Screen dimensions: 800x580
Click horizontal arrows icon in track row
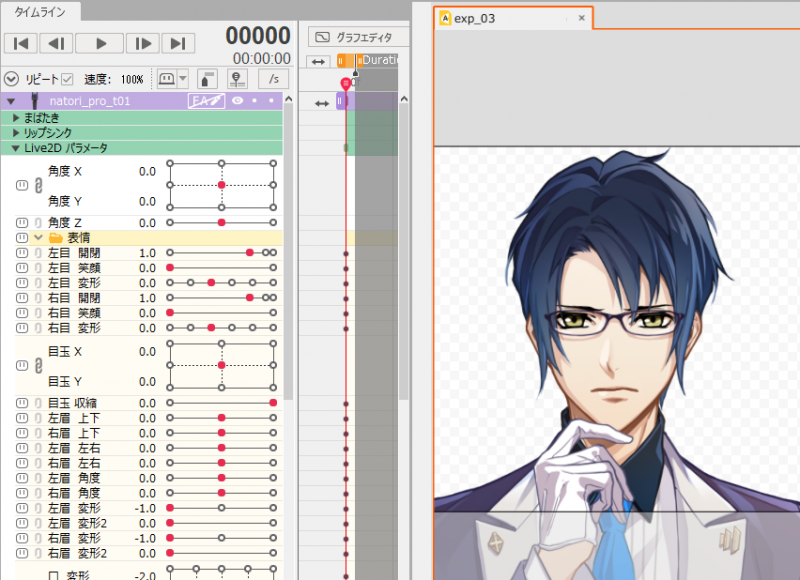coord(322,104)
